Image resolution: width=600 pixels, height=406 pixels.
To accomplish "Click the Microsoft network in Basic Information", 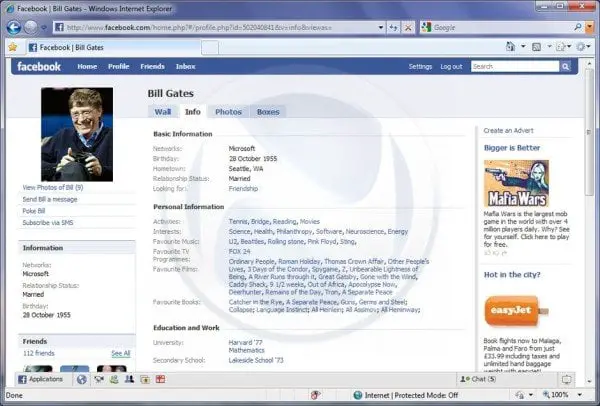I will (x=241, y=148).
